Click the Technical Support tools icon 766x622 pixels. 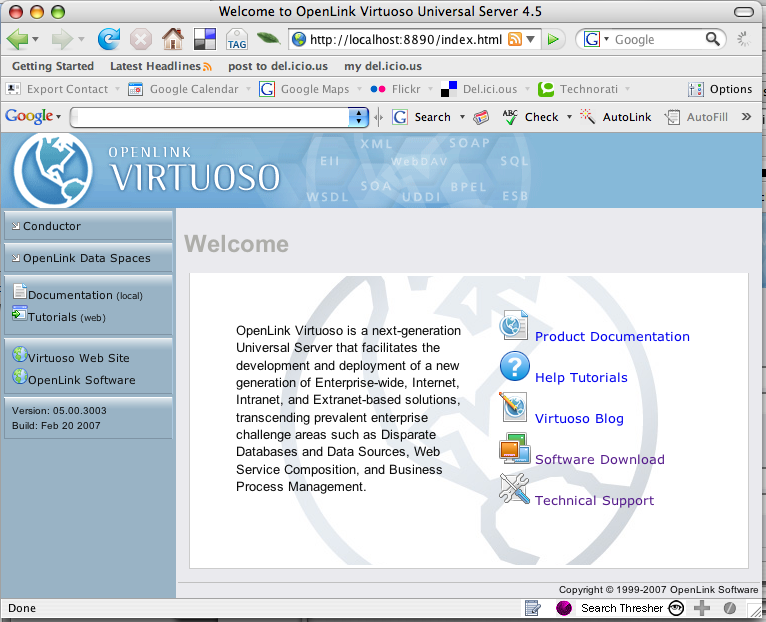tap(514, 489)
